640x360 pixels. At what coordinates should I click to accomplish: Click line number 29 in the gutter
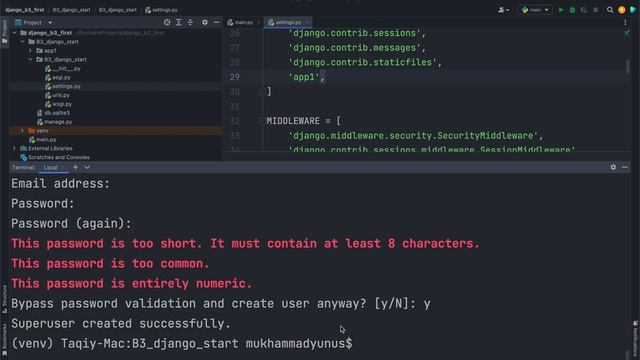click(x=235, y=77)
